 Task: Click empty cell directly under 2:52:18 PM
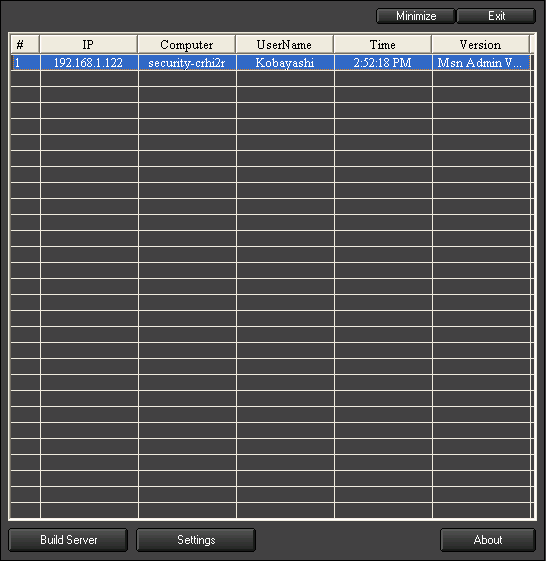pyautogui.click(x=383, y=79)
